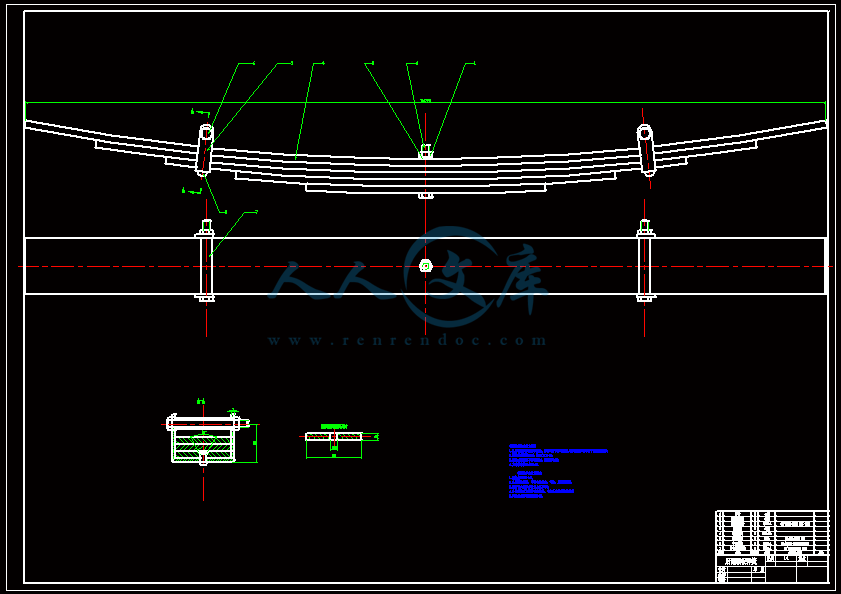The height and width of the screenshot is (594, 841).
Task: Click the green label above the leaf detail section
Action: 334,427
